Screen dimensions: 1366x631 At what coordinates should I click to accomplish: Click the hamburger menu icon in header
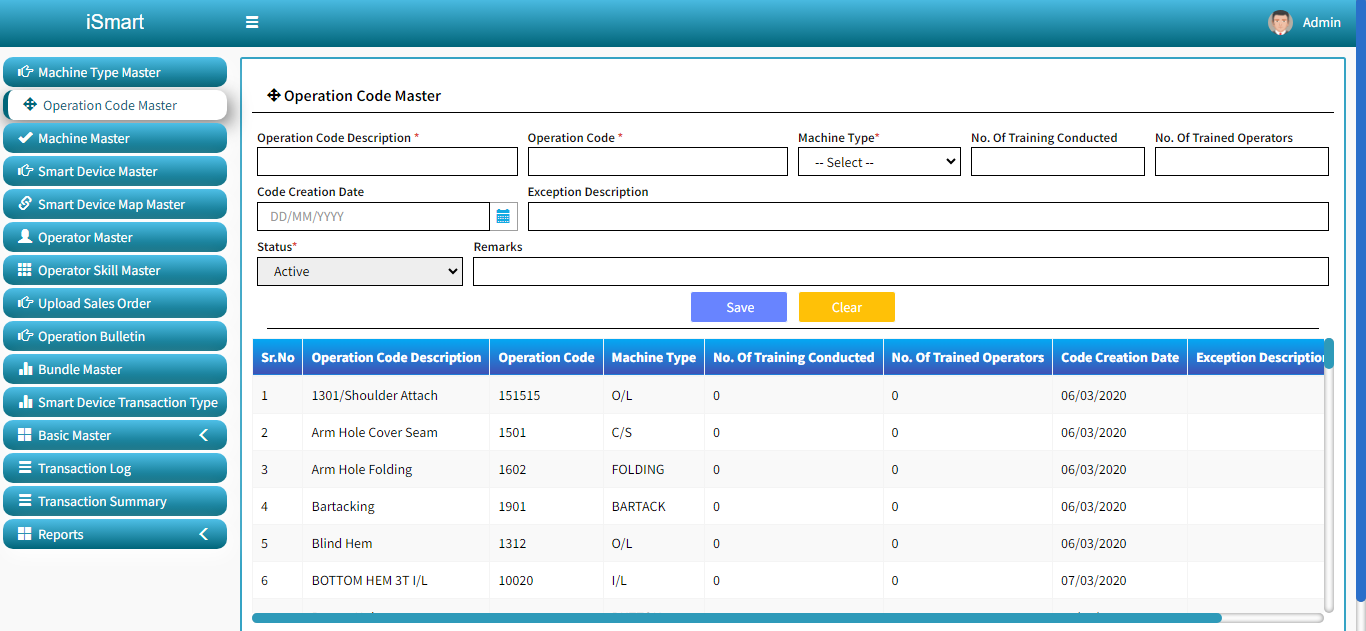point(252,22)
